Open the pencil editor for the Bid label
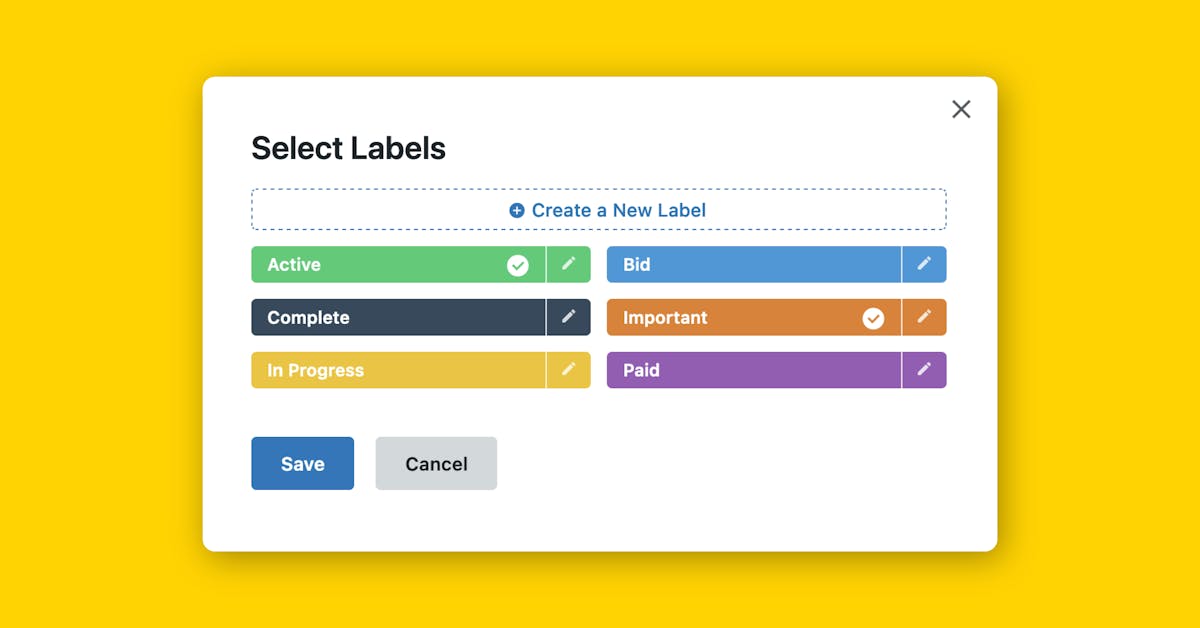The height and width of the screenshot is (628, 1200). (924, 264)
